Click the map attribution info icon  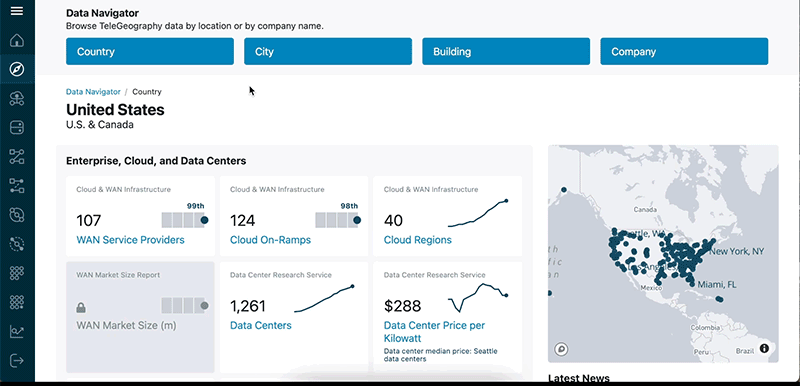764,348
